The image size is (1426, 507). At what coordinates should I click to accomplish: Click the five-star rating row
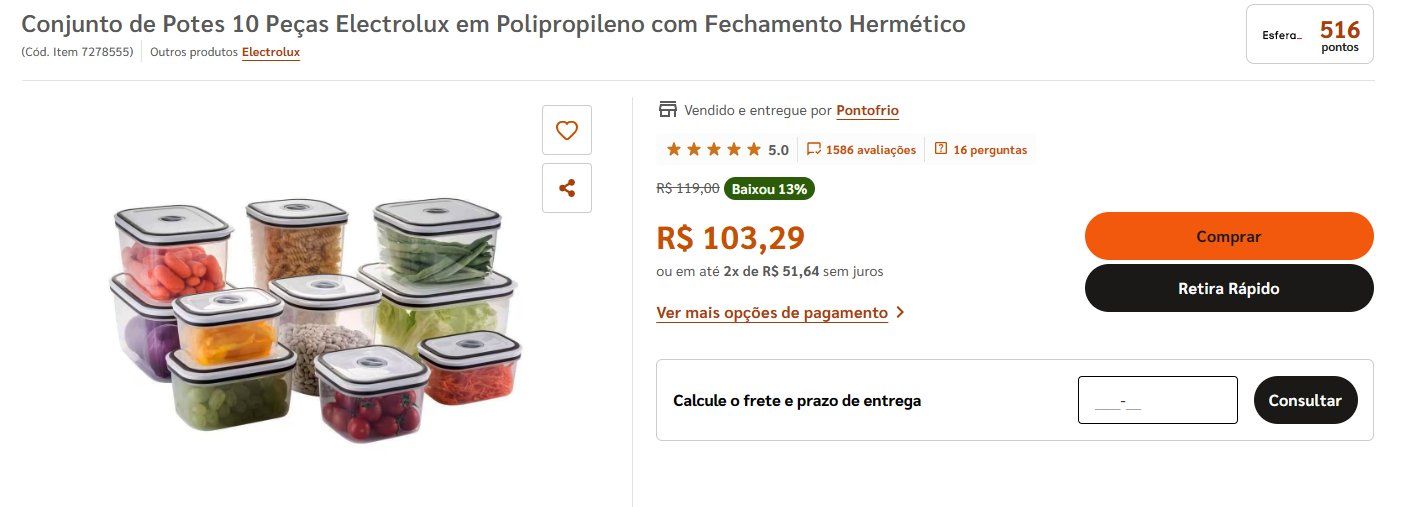(x=713, y=150)
